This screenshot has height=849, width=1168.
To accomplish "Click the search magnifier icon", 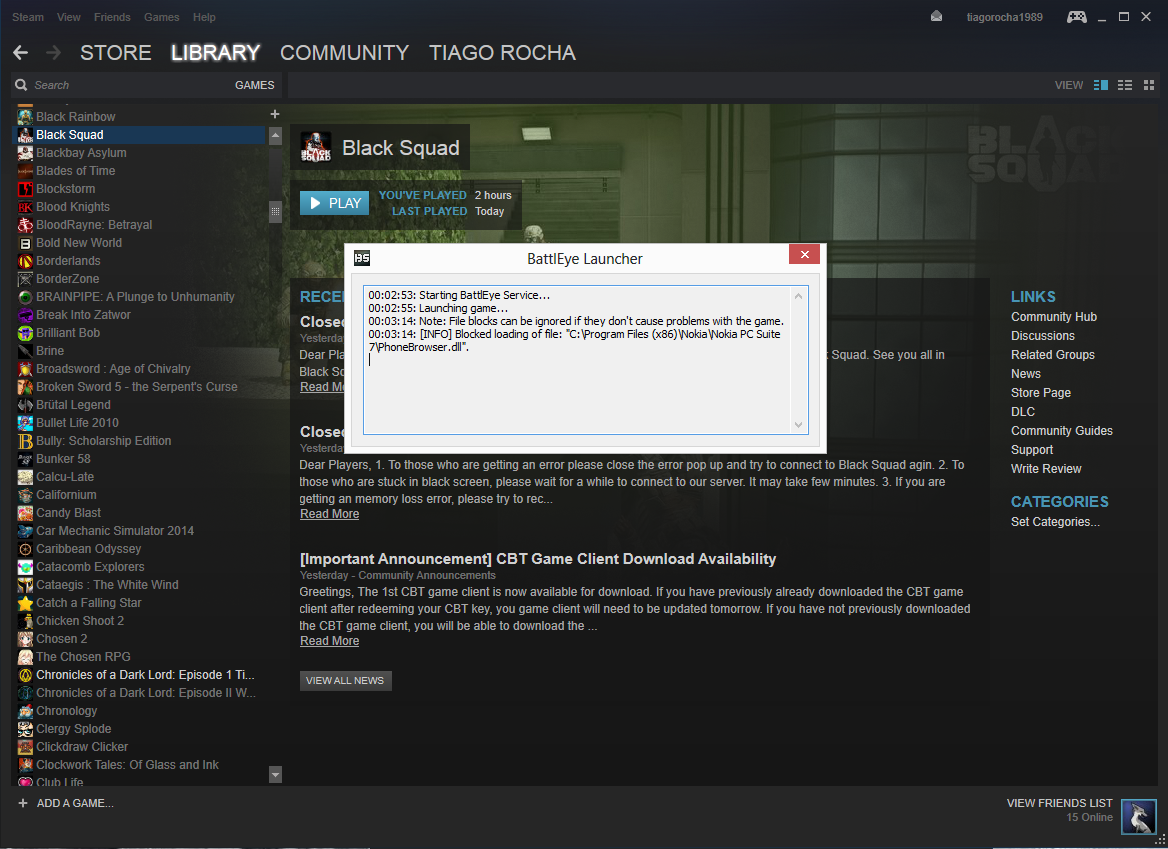I will 21,85.
